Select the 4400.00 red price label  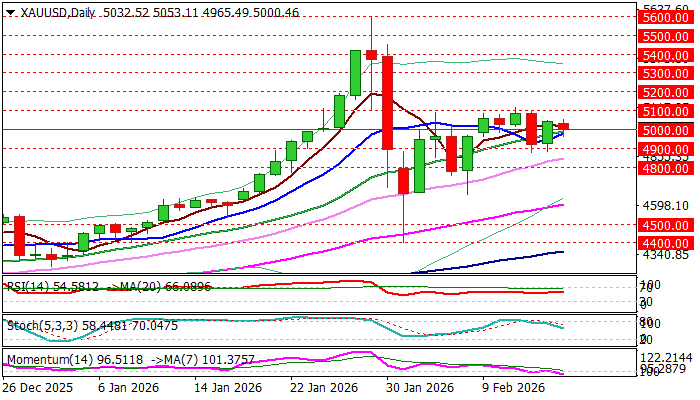[x=668, y=243]
